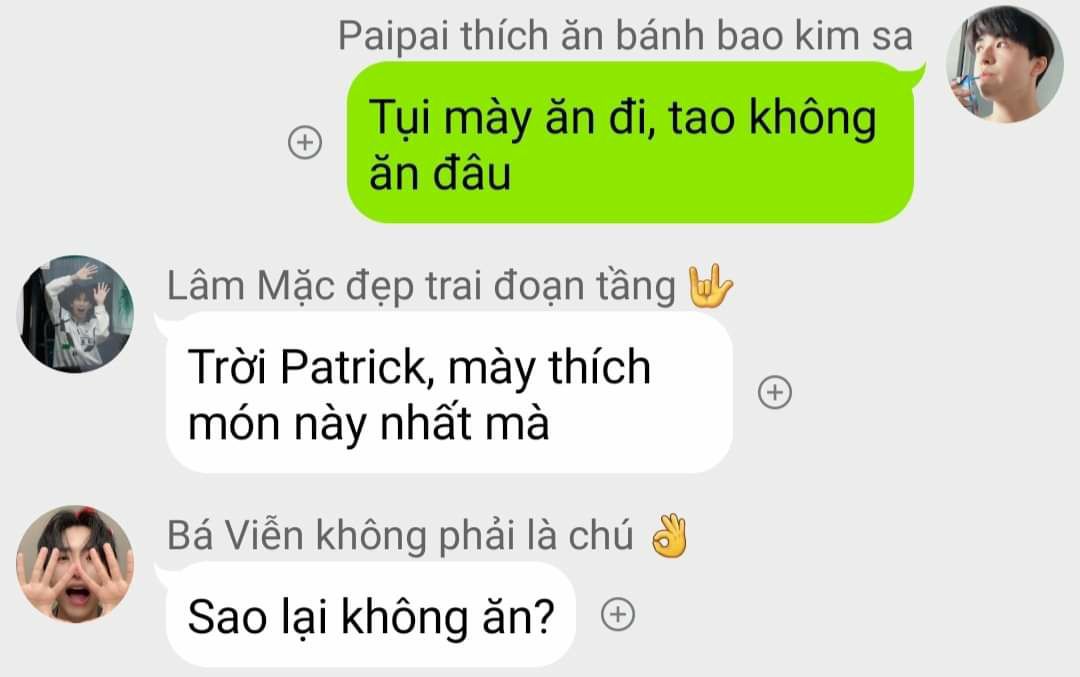Screen dimensions: 1080x677
Task: Select the "Trời Patrick, mày thích" message bubble
Action: (449, 393)
